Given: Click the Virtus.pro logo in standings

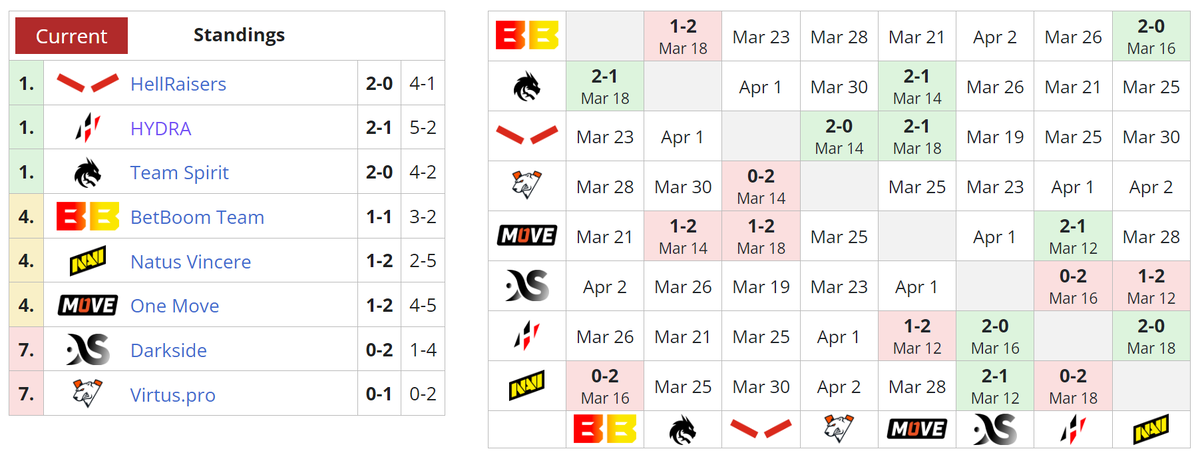Looking at the screenshot, I should coord(87,394).
